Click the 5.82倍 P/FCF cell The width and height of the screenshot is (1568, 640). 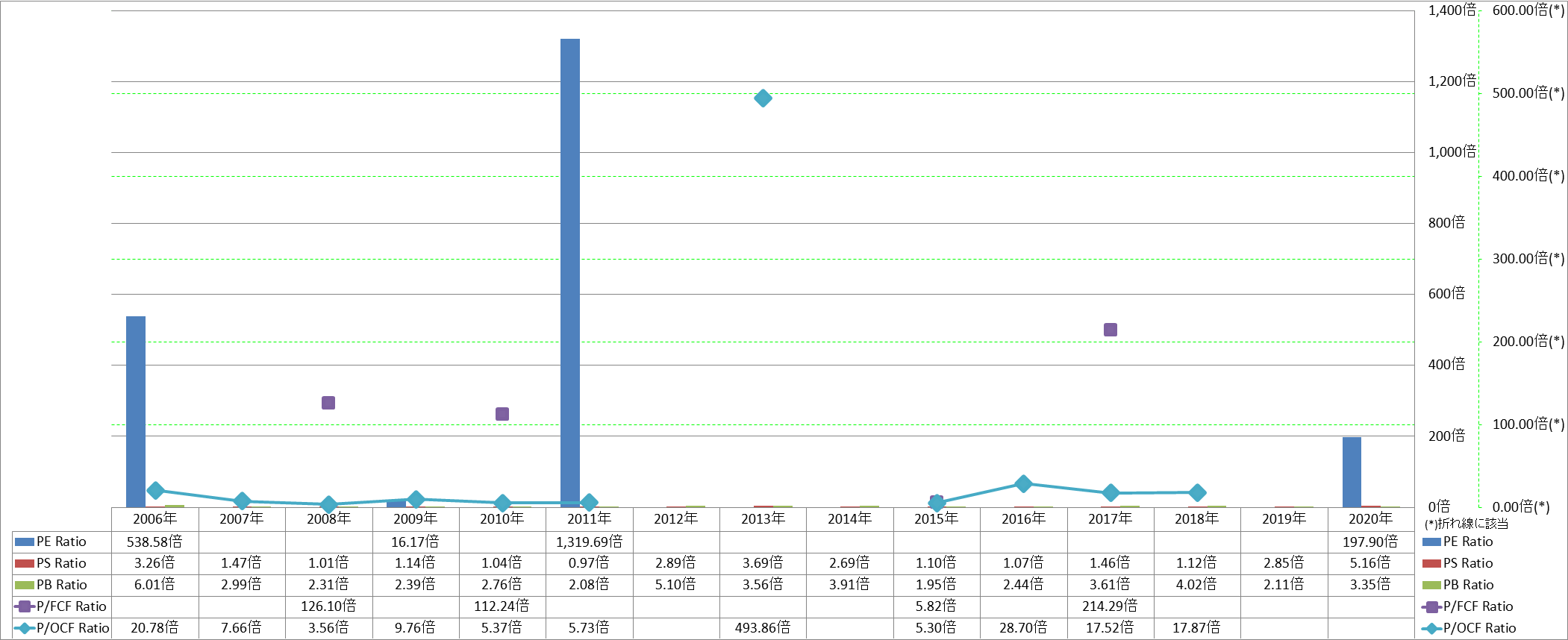click(937, 606)
